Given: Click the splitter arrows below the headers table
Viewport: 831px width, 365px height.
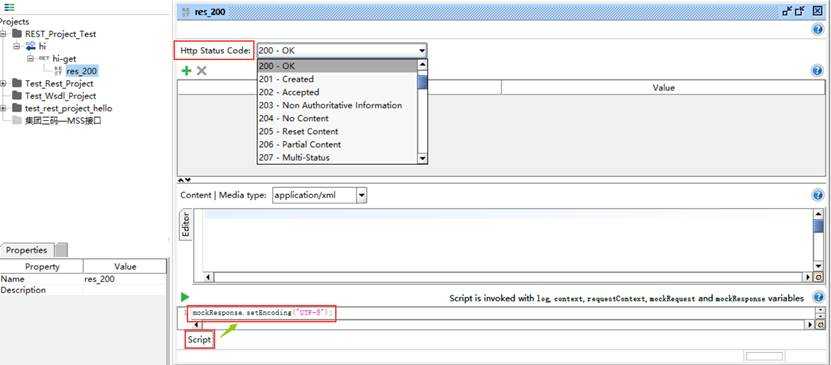Looking at the screenshot, I should (184, 180).
